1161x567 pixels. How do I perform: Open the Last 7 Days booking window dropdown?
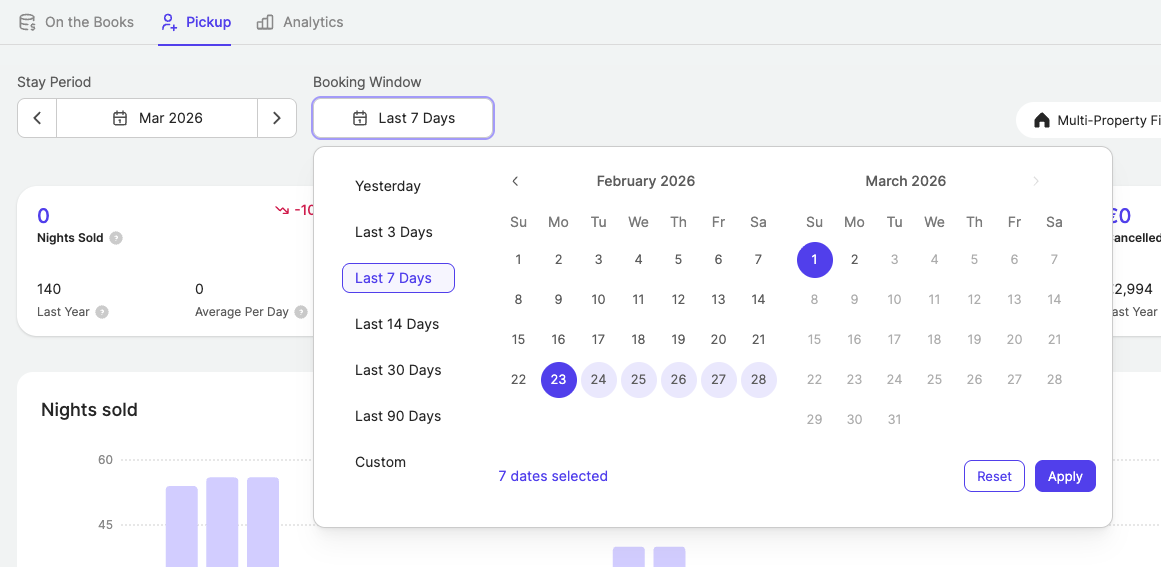[x=403, y=118]
